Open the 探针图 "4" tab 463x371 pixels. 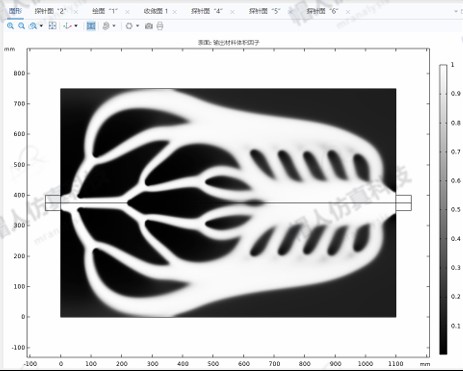(x=207, y=11)
